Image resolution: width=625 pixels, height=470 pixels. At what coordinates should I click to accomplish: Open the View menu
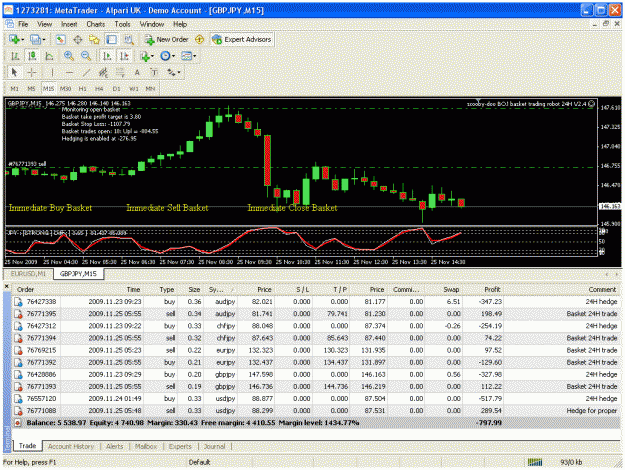click(45, 24)
